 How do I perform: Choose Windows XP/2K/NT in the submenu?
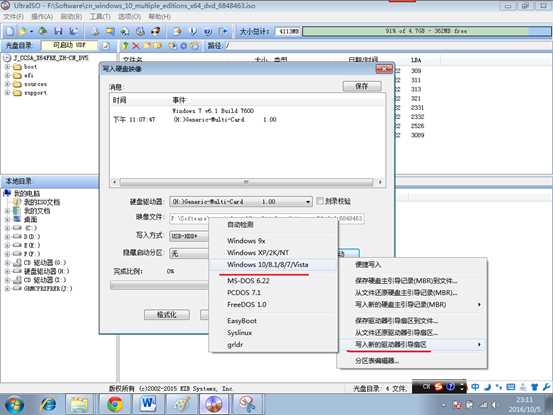pos(273,252)
